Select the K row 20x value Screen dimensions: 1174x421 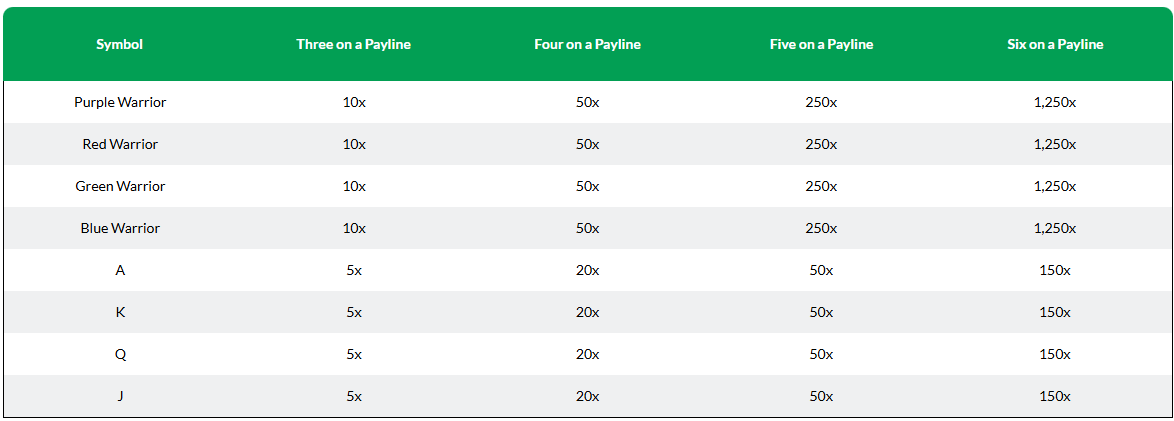[587, 312]
